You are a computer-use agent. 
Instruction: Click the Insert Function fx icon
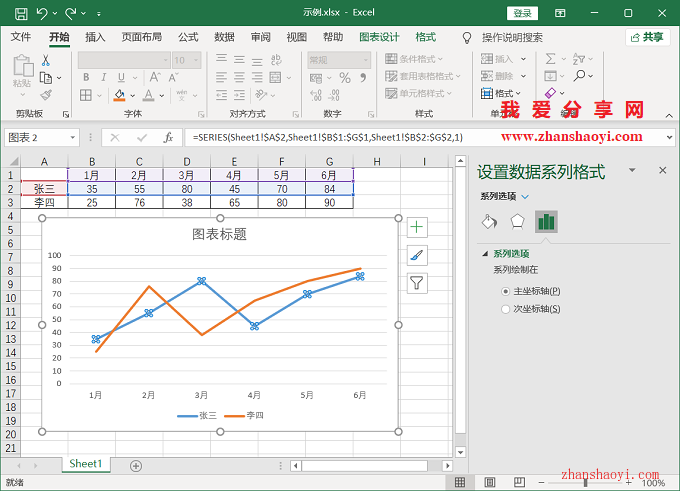(168, 138)
